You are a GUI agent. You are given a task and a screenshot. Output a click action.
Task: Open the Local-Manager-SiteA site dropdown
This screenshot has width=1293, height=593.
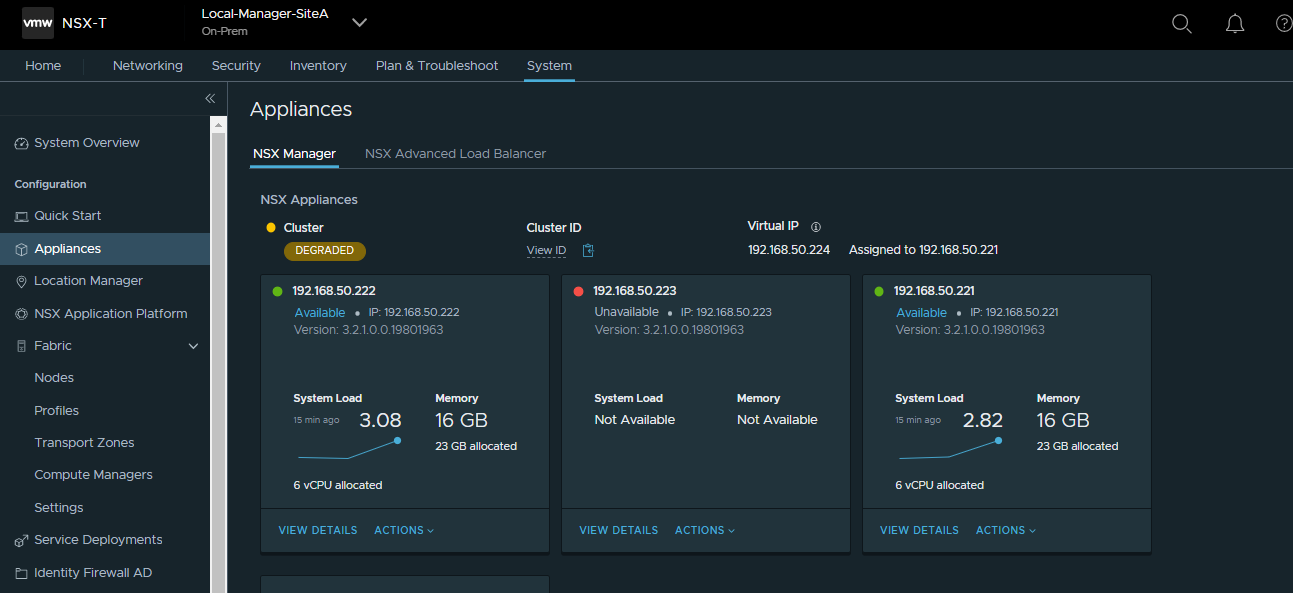(359, 23)
